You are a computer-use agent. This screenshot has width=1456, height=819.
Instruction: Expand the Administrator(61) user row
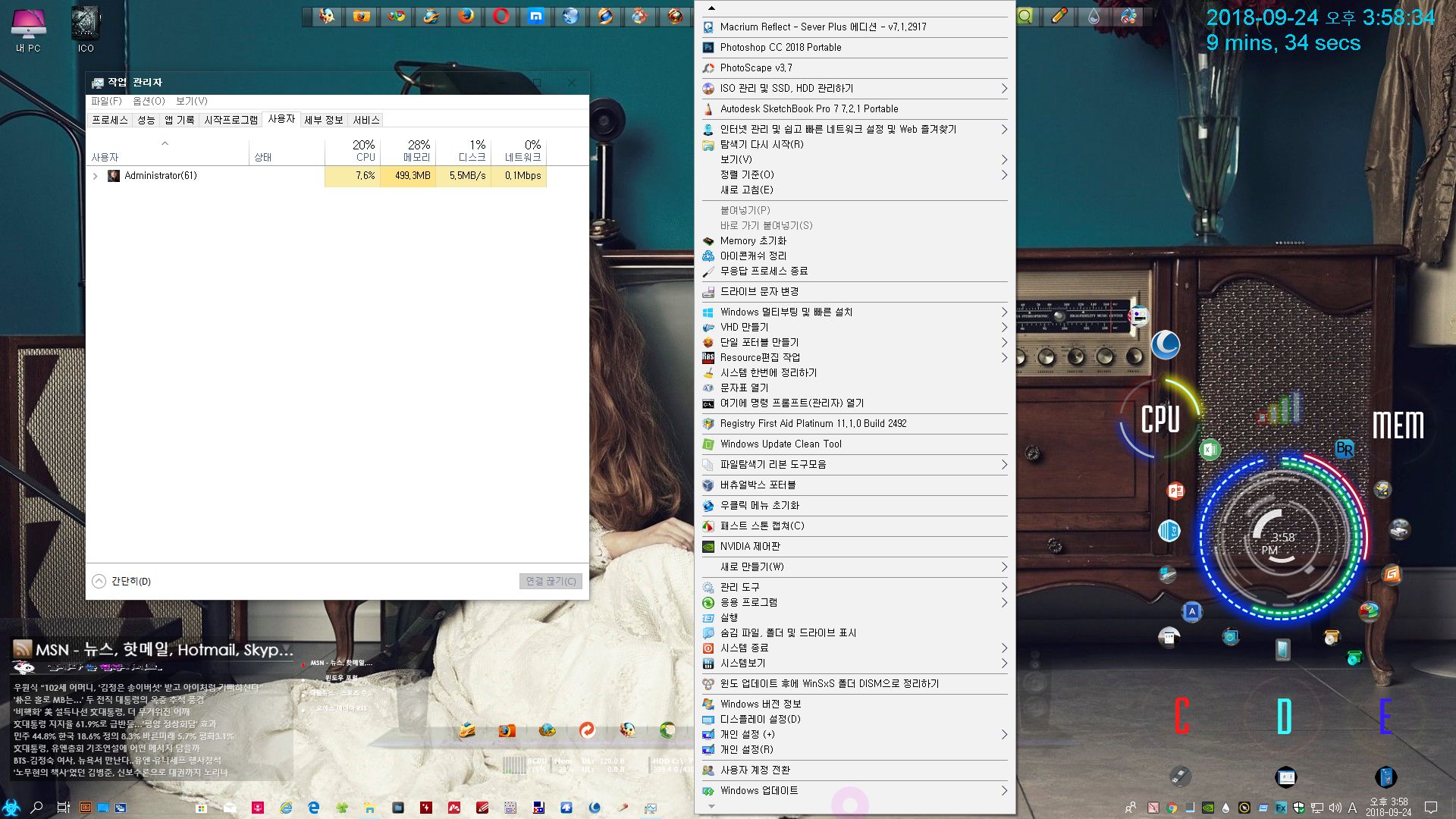tap(96, 176)
